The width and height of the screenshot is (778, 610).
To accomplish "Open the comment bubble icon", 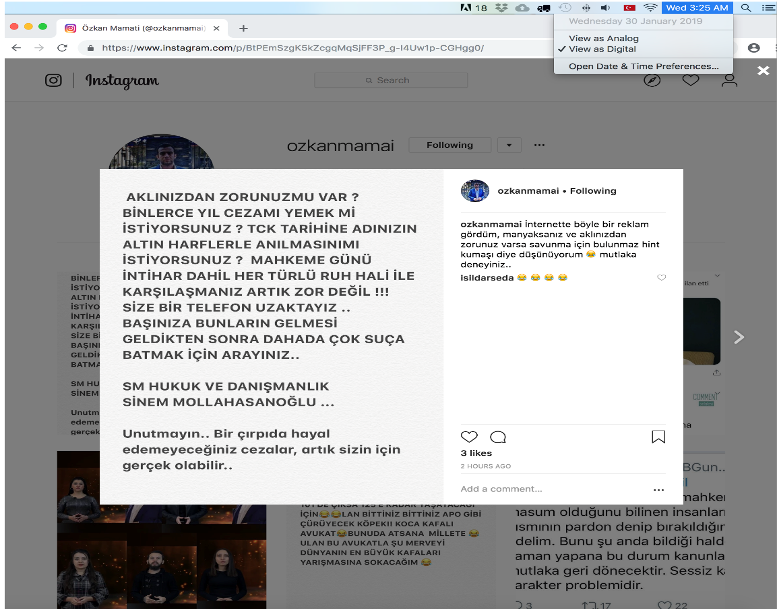I will click(498, 437).
